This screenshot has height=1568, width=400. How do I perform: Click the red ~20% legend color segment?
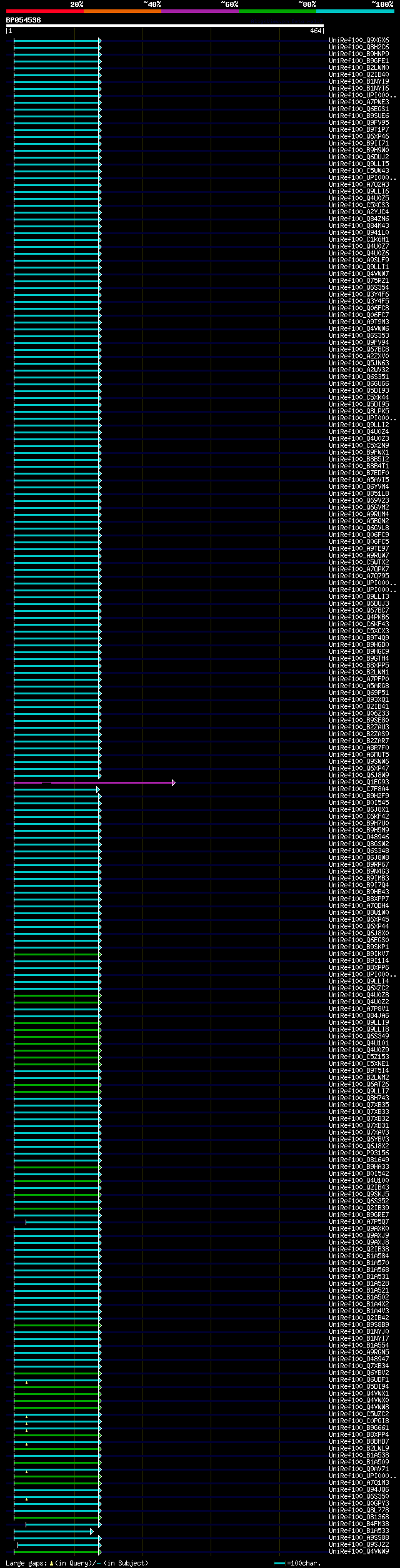point(44,11)
